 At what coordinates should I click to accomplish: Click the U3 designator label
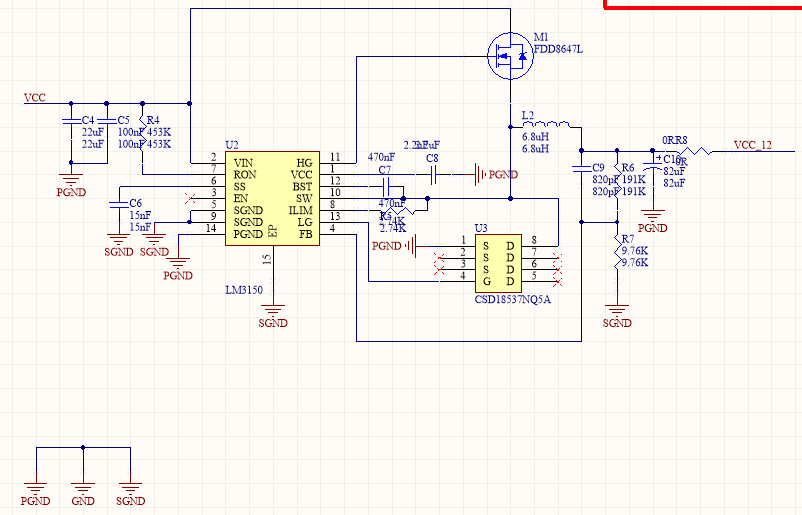pos(481,228)
